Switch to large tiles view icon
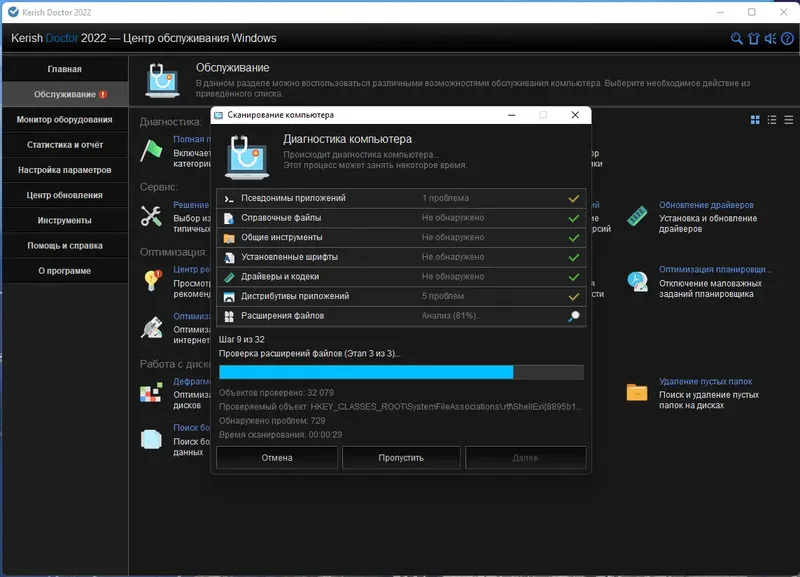Image resolution: width=800 pixels, height=577 pixels. click(x=755, y=120)
